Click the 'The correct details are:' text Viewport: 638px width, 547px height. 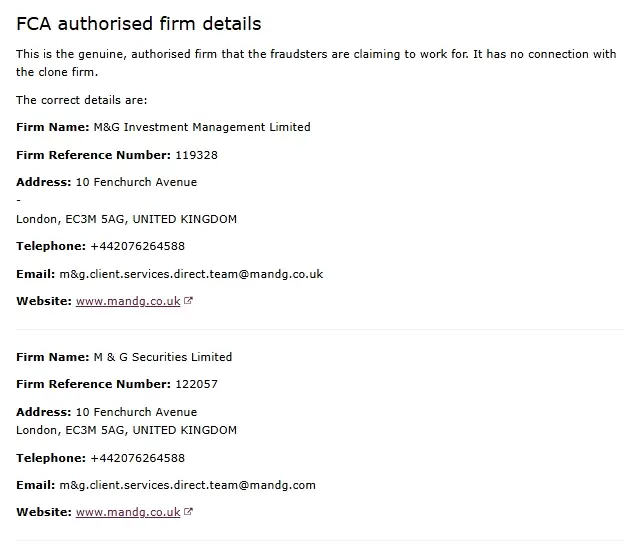(82, 100)
